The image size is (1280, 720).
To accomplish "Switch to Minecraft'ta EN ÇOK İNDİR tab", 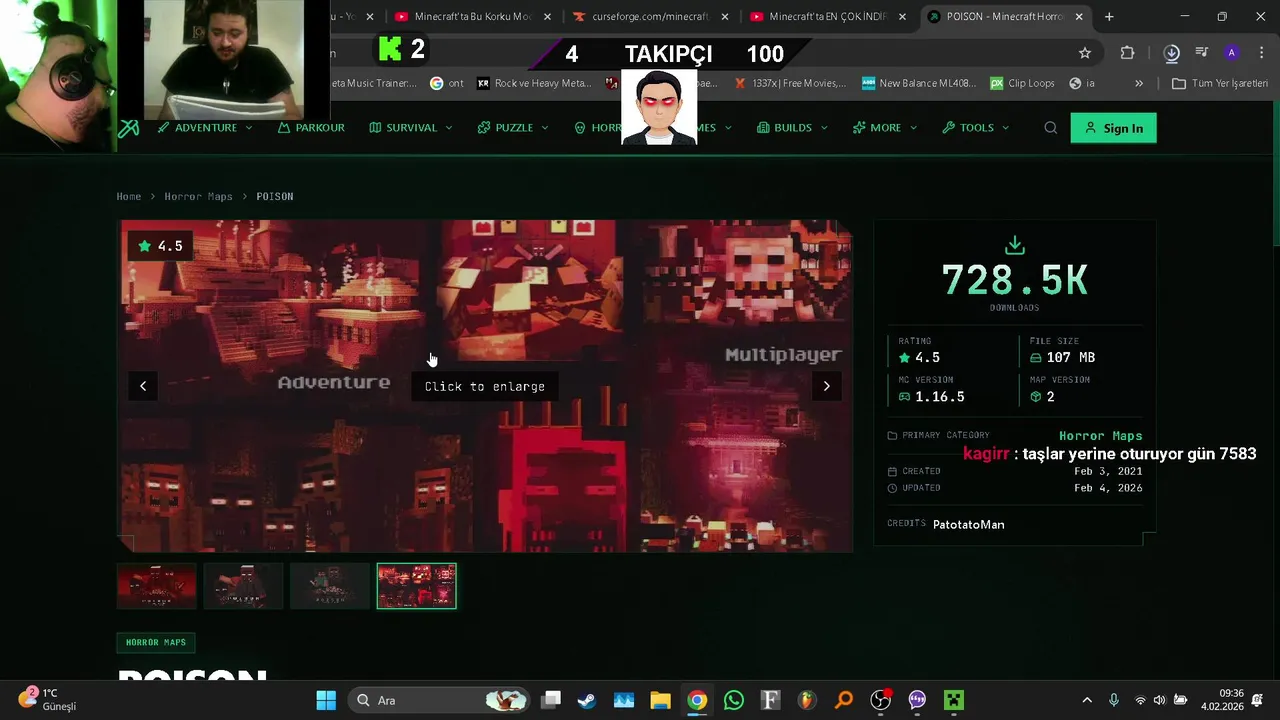I will tap(828, 17).
